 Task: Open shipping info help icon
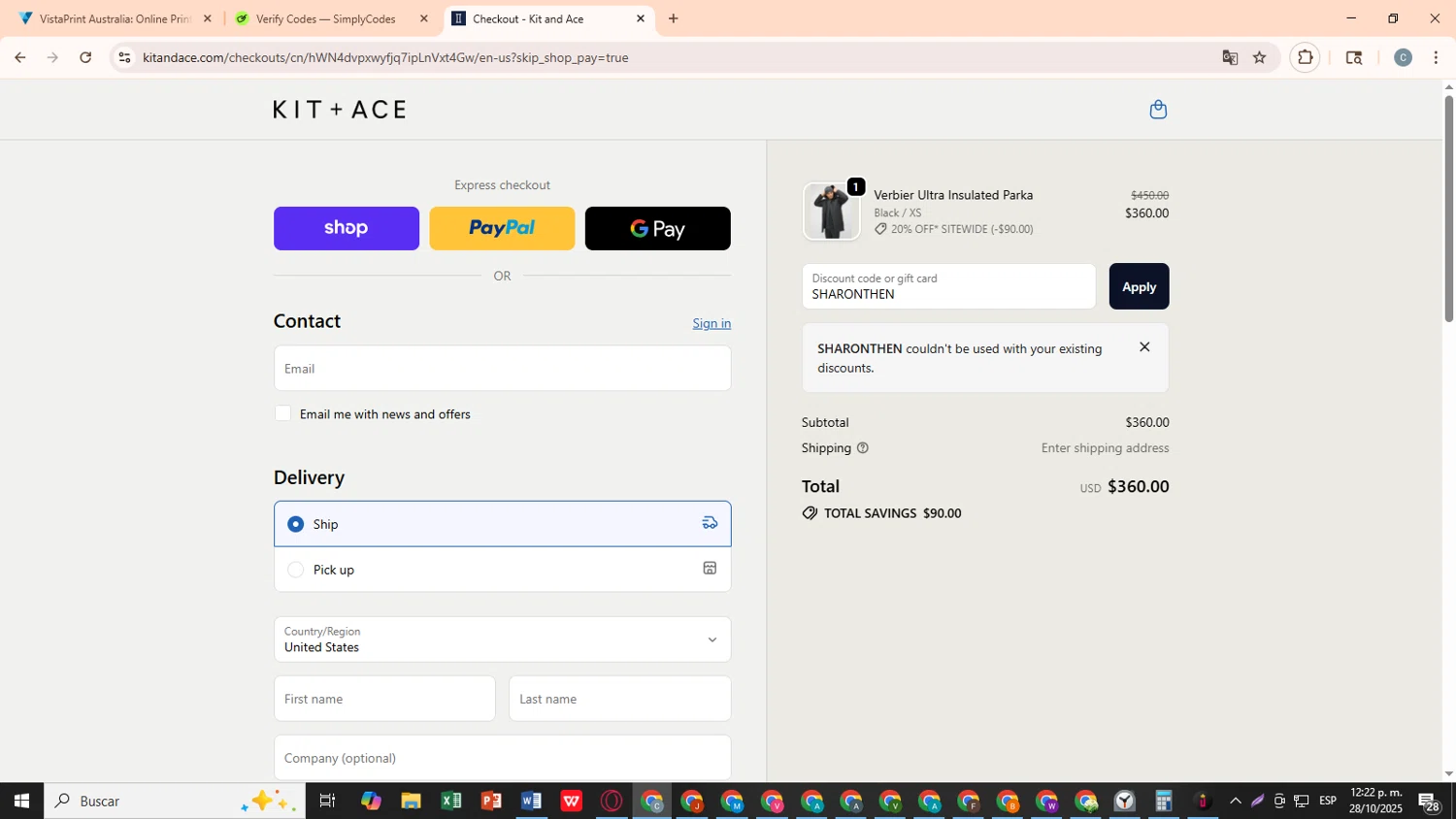point(863,448)
